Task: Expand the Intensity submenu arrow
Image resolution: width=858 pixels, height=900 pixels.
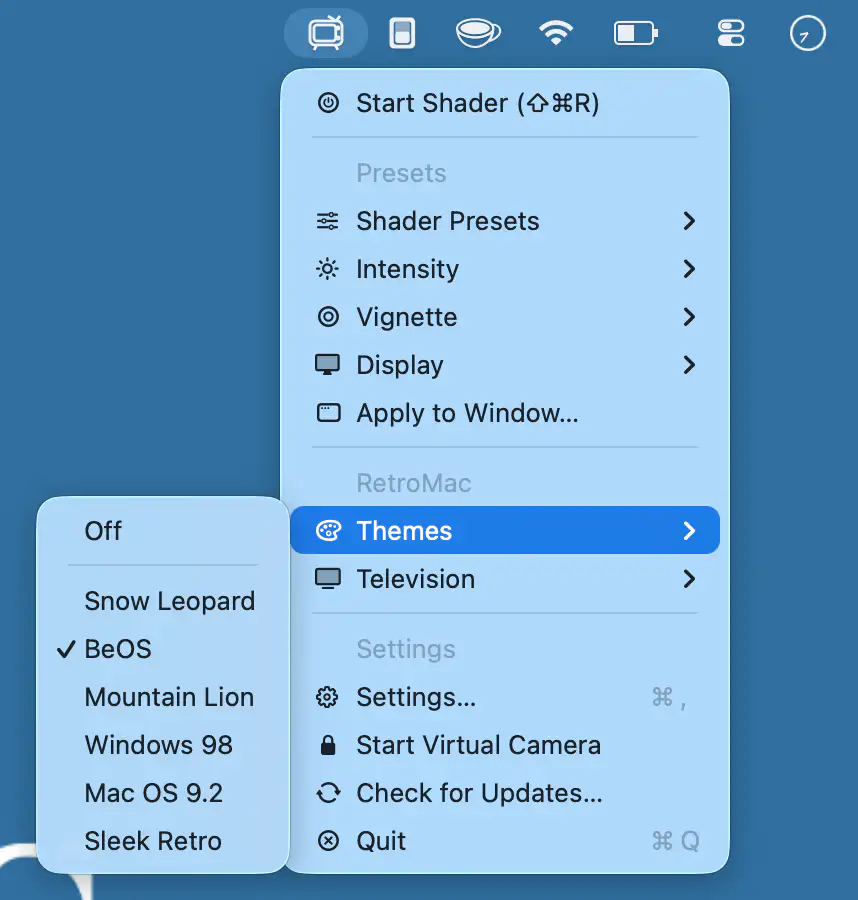Action: click(x=689, y=269)
